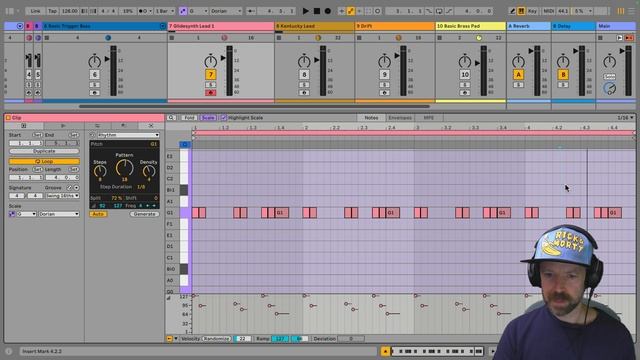Select the Main track header

point(616,26)
